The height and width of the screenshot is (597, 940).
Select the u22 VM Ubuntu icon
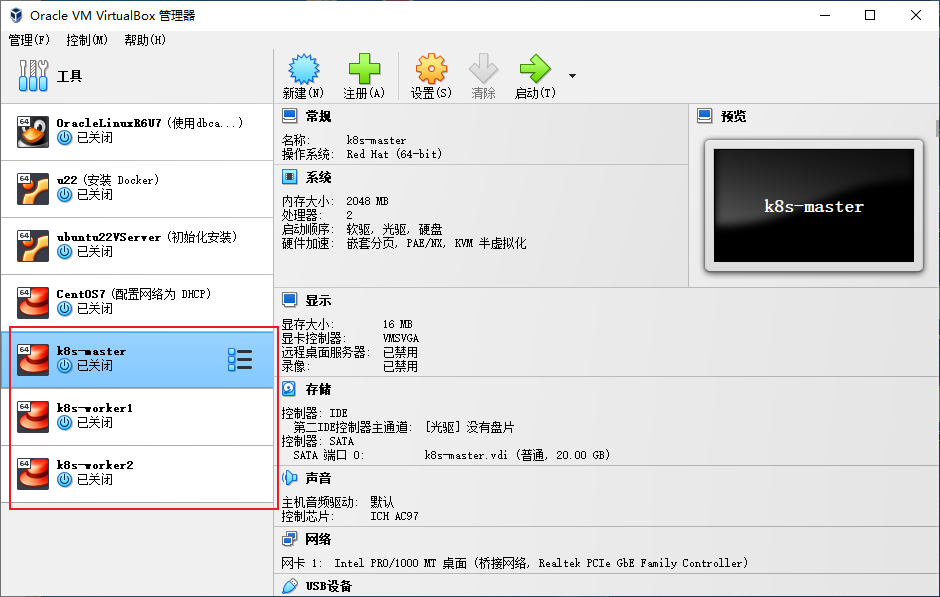click(32, 189)
